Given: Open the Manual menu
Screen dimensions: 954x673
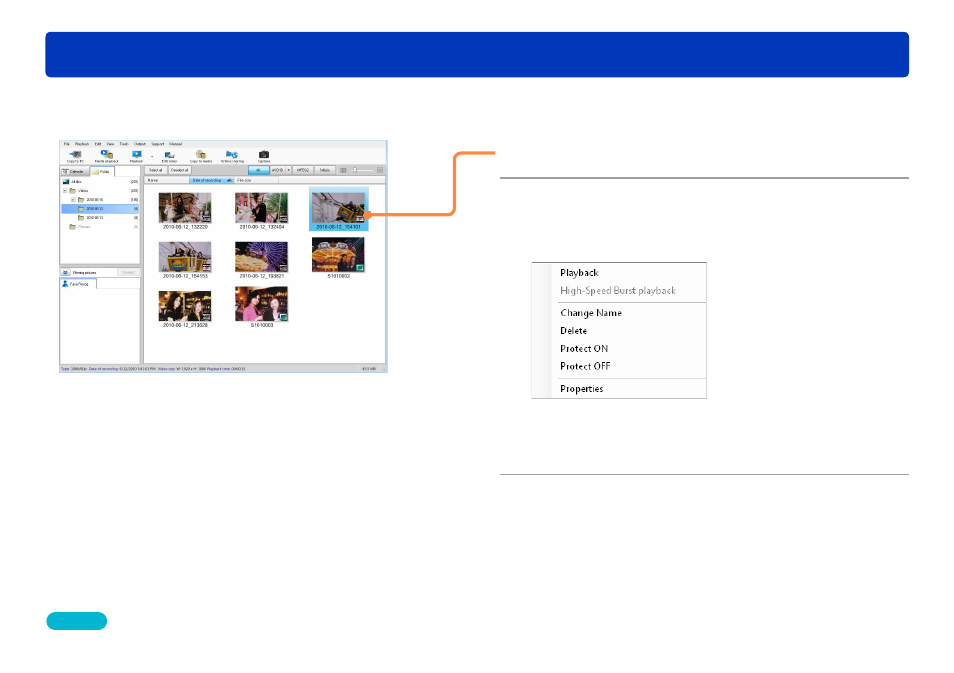Looking at the screenshot, I should pyautogui.click(x=175, y=144).
